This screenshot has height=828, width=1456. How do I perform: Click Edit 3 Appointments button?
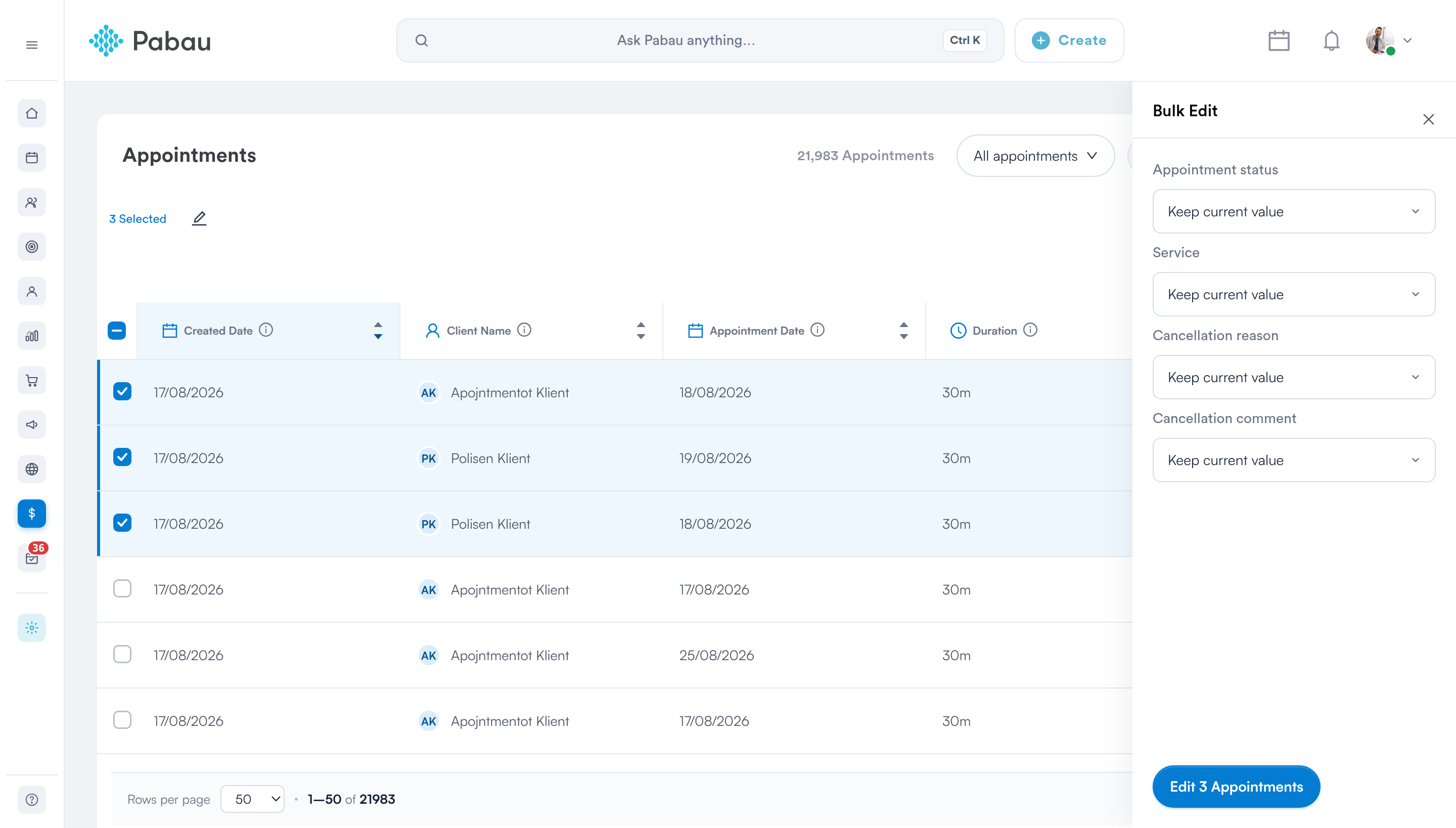coord(1236,787)
